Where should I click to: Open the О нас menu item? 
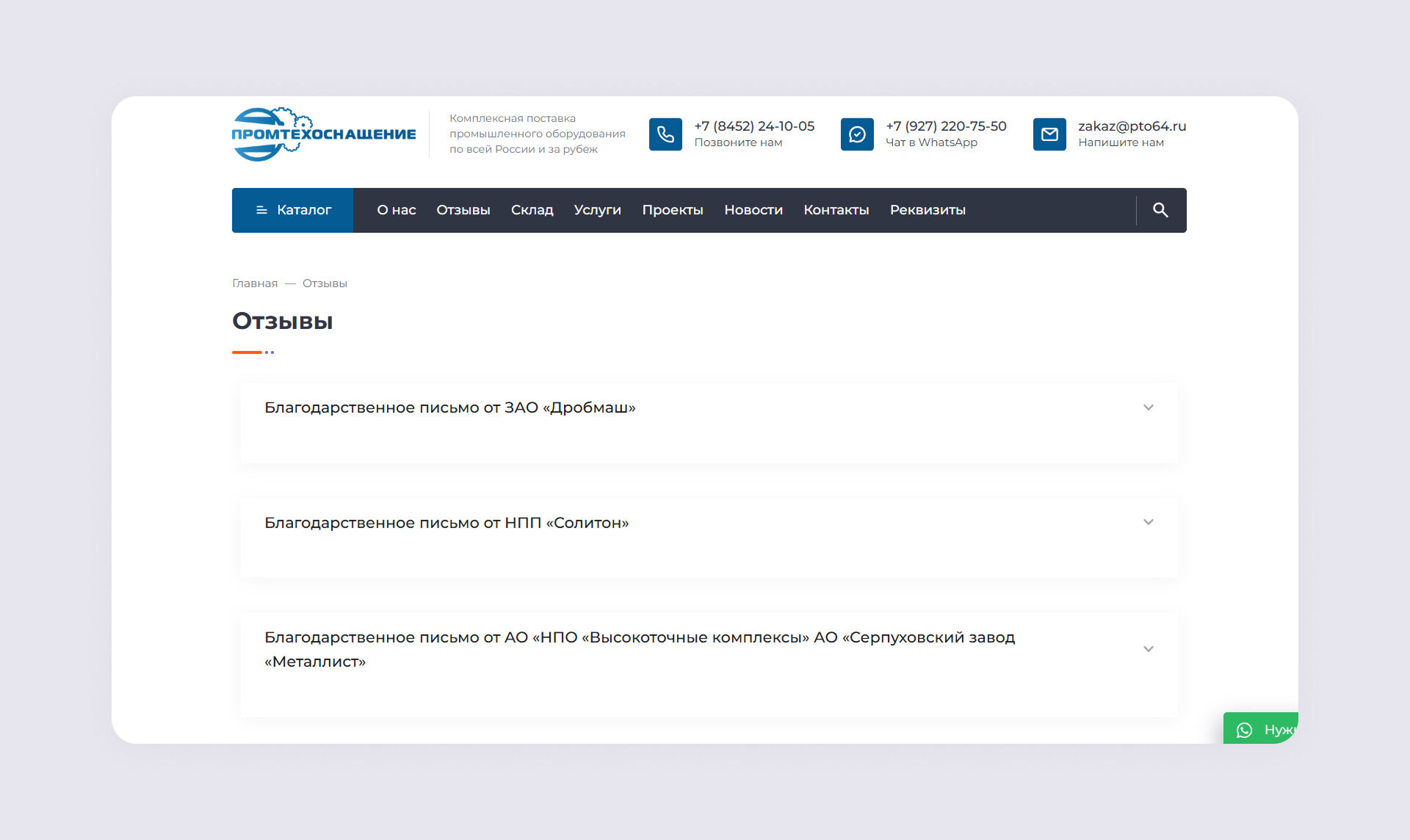[x=396, y=210]
